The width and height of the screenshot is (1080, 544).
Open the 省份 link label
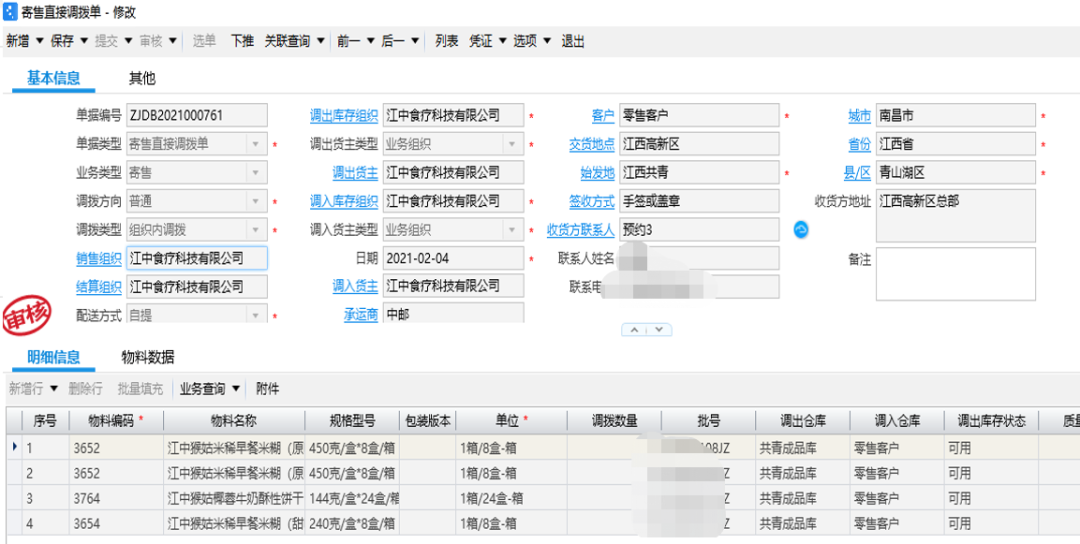click(860, 145)
